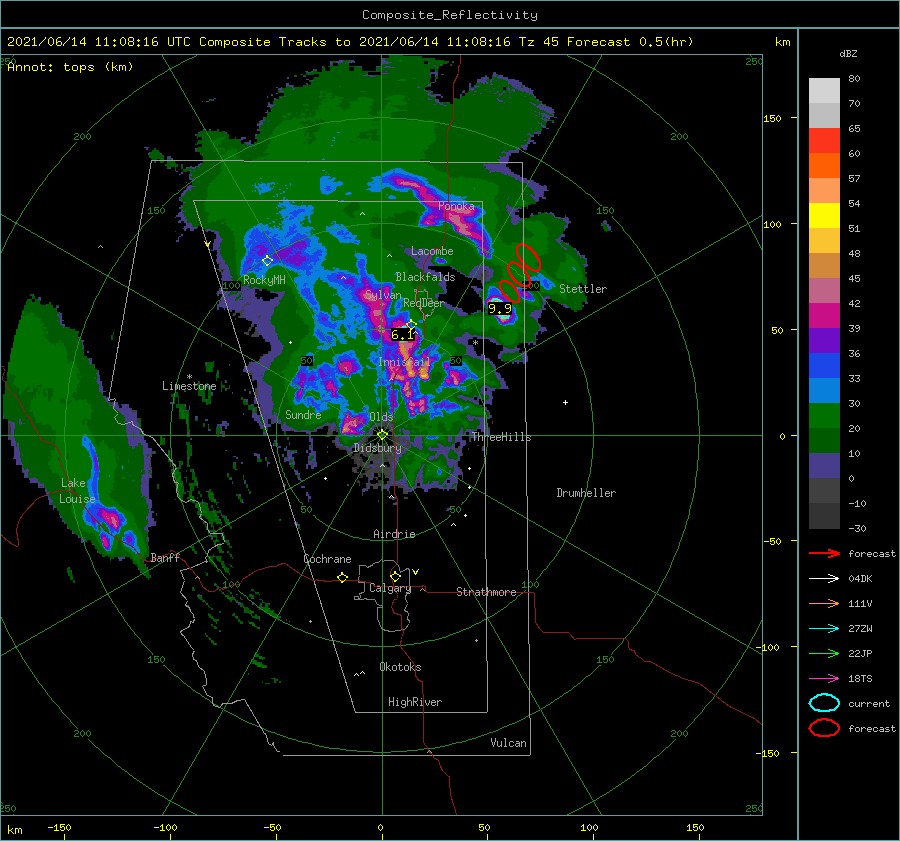Click the Lacombe city label
900x841 pixels.
point(432,251)
